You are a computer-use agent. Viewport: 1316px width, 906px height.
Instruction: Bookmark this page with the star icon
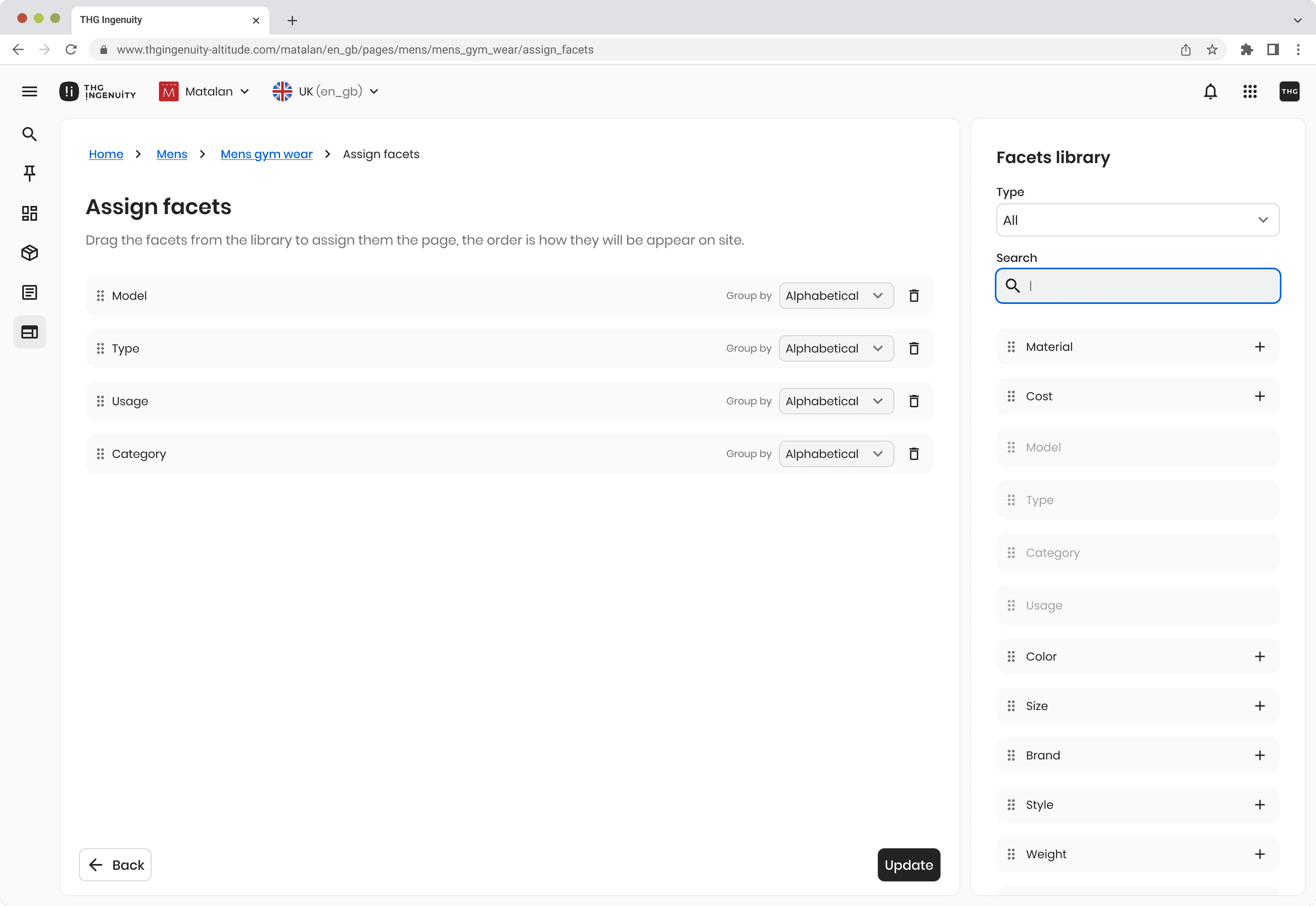(1212, 50)
